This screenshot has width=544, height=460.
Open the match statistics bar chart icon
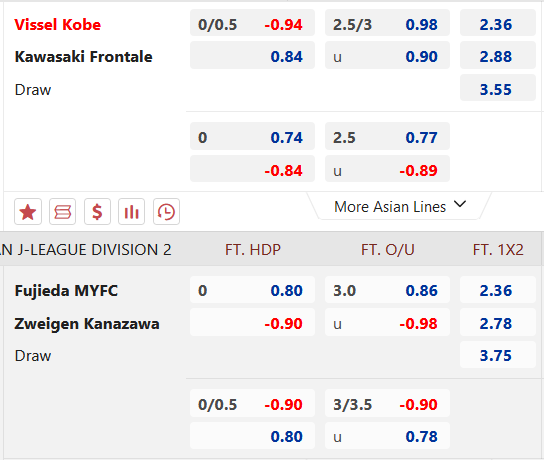tap(131, 212)
